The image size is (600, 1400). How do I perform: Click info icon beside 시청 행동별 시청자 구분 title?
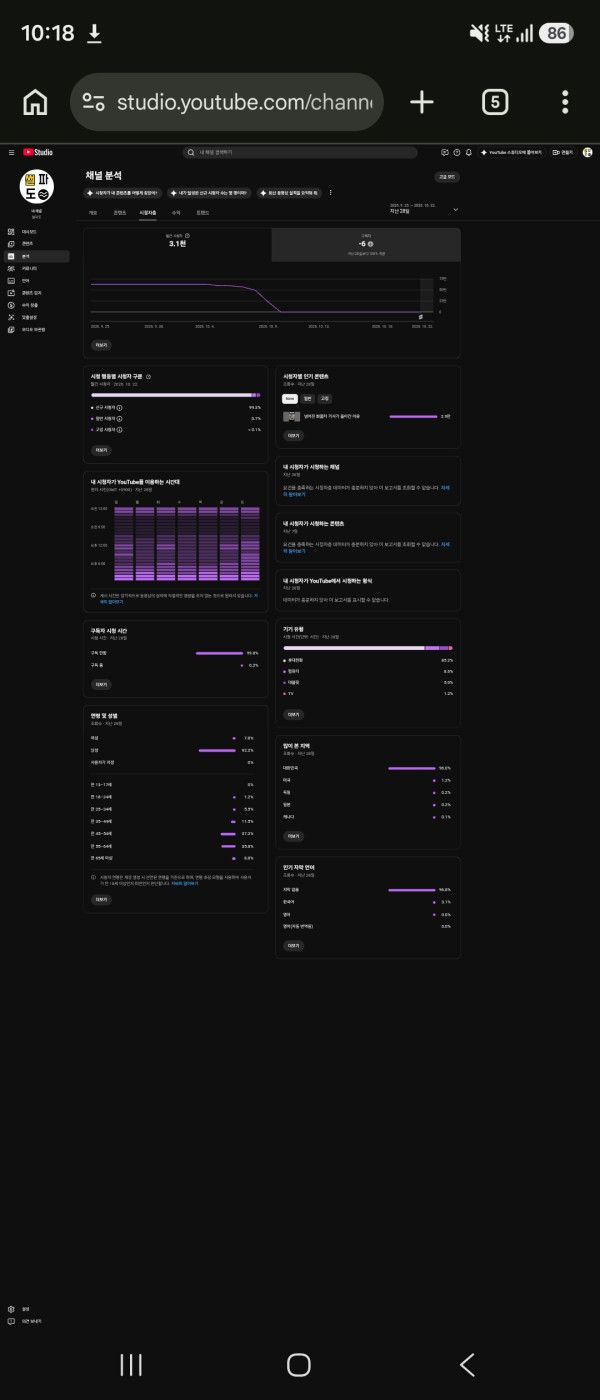click(149, 377)
